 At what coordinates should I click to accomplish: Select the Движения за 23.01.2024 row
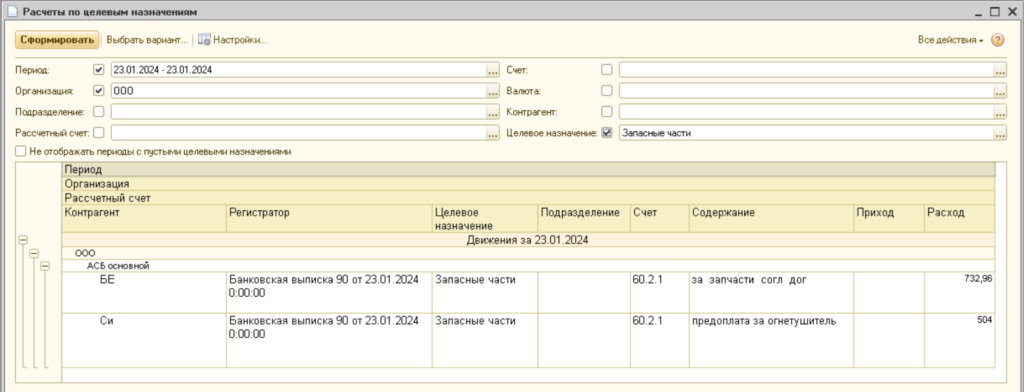click(x=528, y=240)
